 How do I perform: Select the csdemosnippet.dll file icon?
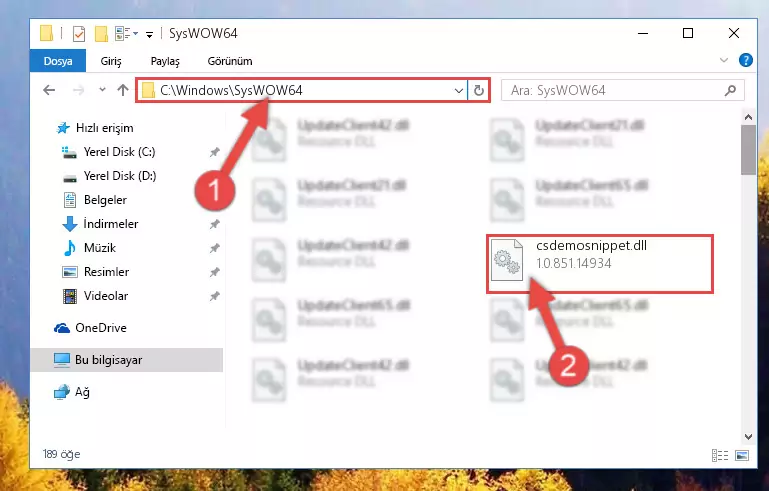(507, 260)
